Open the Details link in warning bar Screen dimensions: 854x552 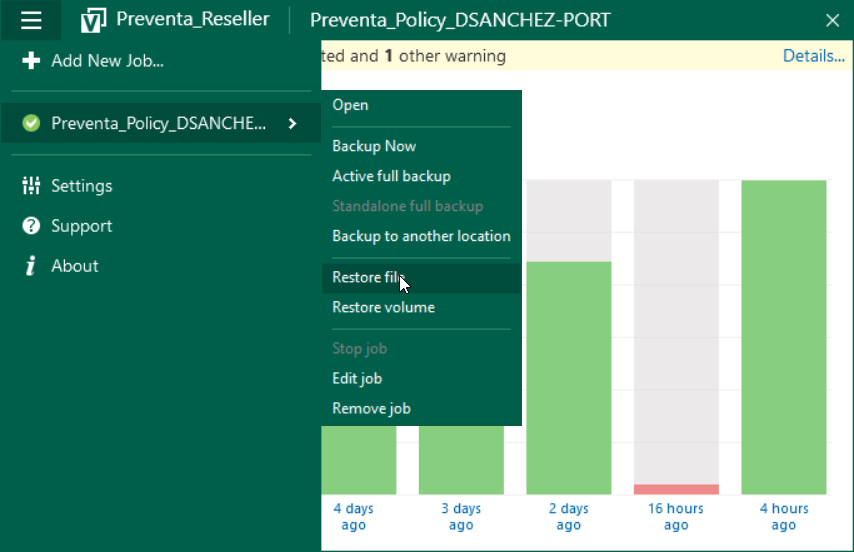813,56
